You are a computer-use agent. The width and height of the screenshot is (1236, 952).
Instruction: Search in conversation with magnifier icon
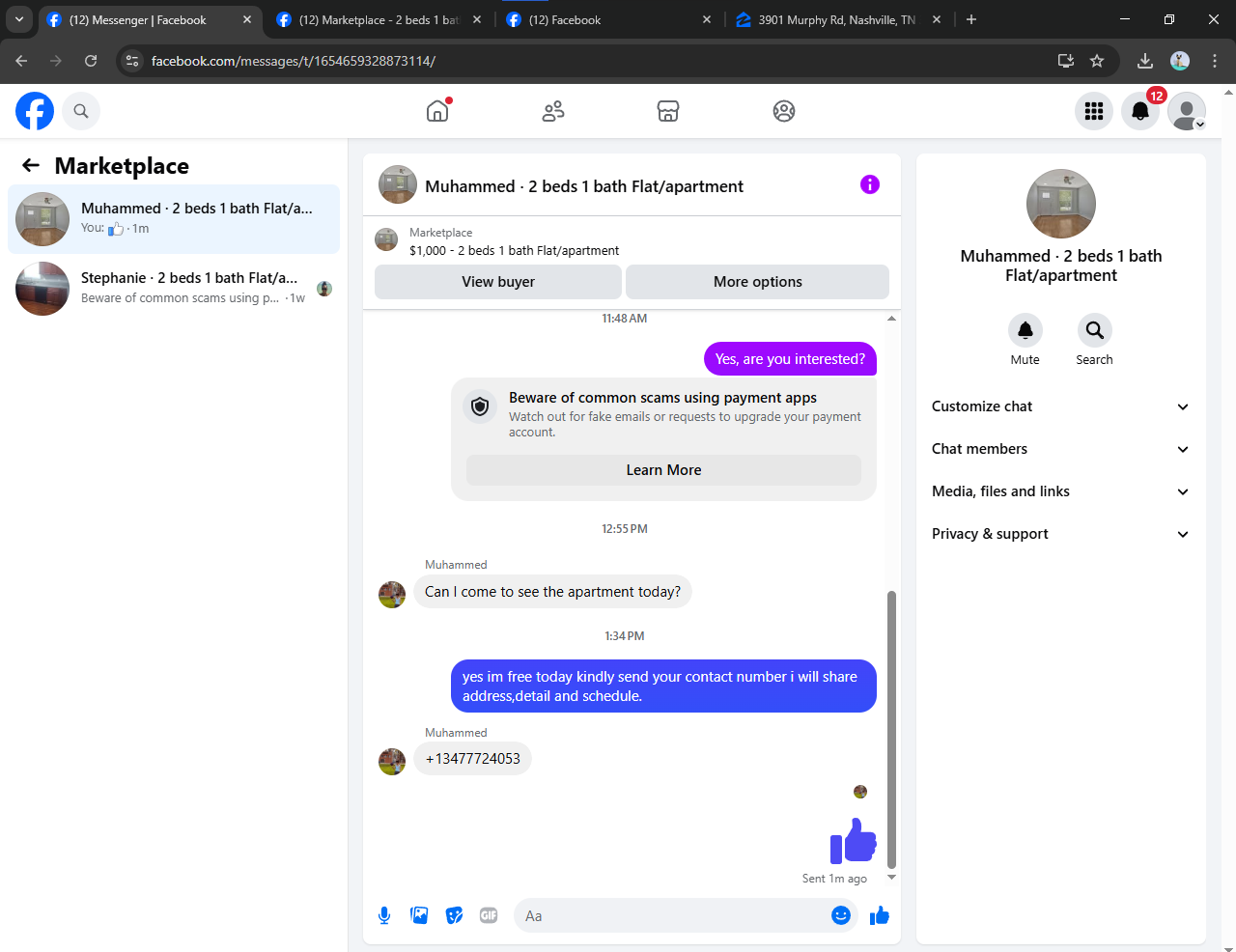click(1094, 330)
